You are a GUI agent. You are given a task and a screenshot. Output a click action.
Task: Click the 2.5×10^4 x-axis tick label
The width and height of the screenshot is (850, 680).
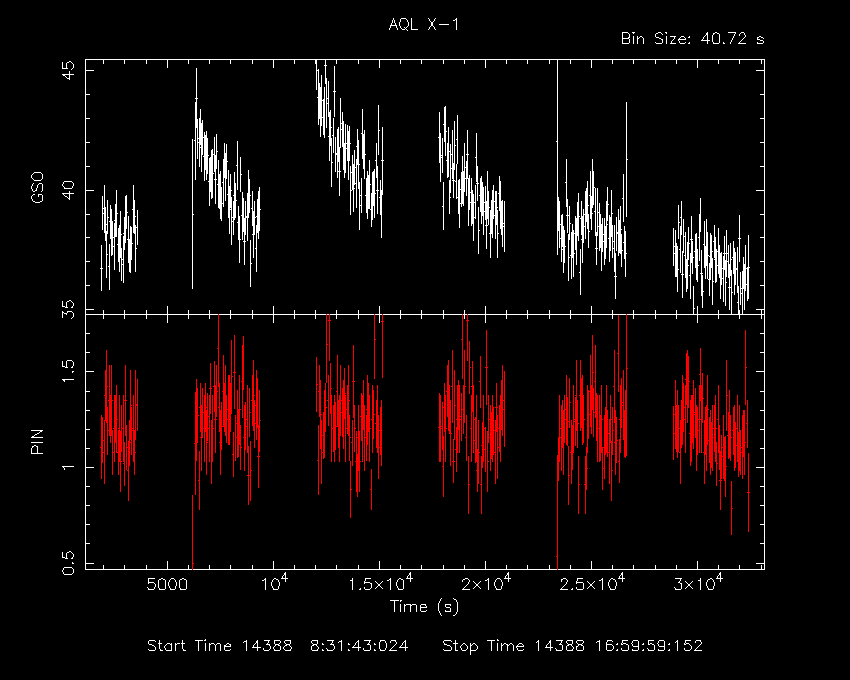(592, 583)
